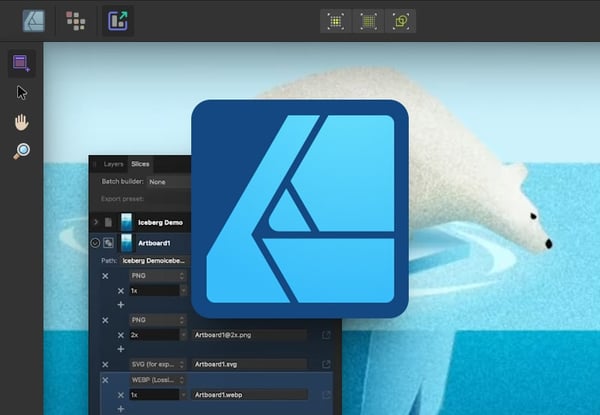600x415 pixels.
Task: Select the Iceberg Demo thumbnail
Action: (126, 222)
